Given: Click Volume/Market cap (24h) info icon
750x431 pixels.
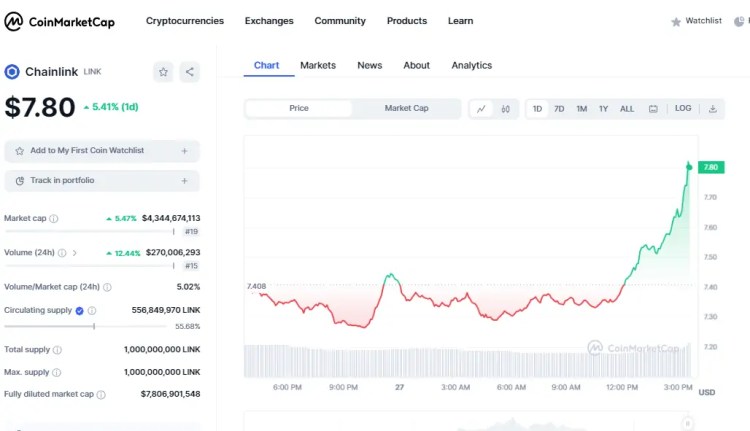Looking at the screenshot, I should pyautogui.click(x=107, y=287).
